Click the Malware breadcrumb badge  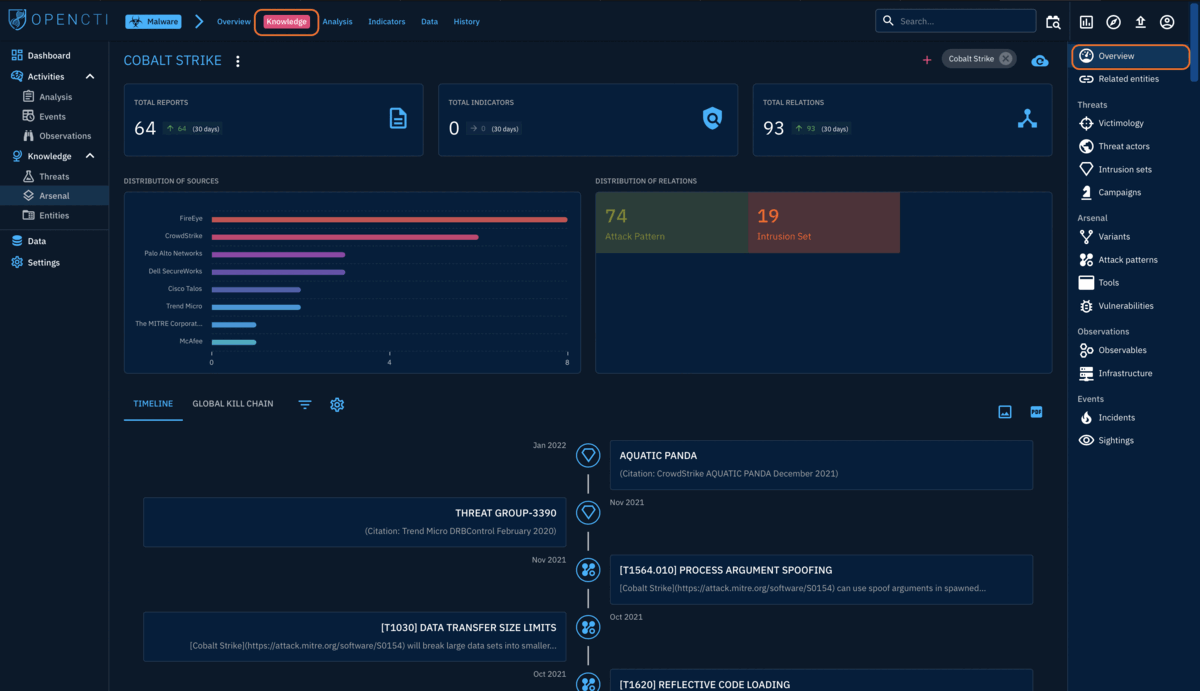pyautogui.click(x=153, y=21)
